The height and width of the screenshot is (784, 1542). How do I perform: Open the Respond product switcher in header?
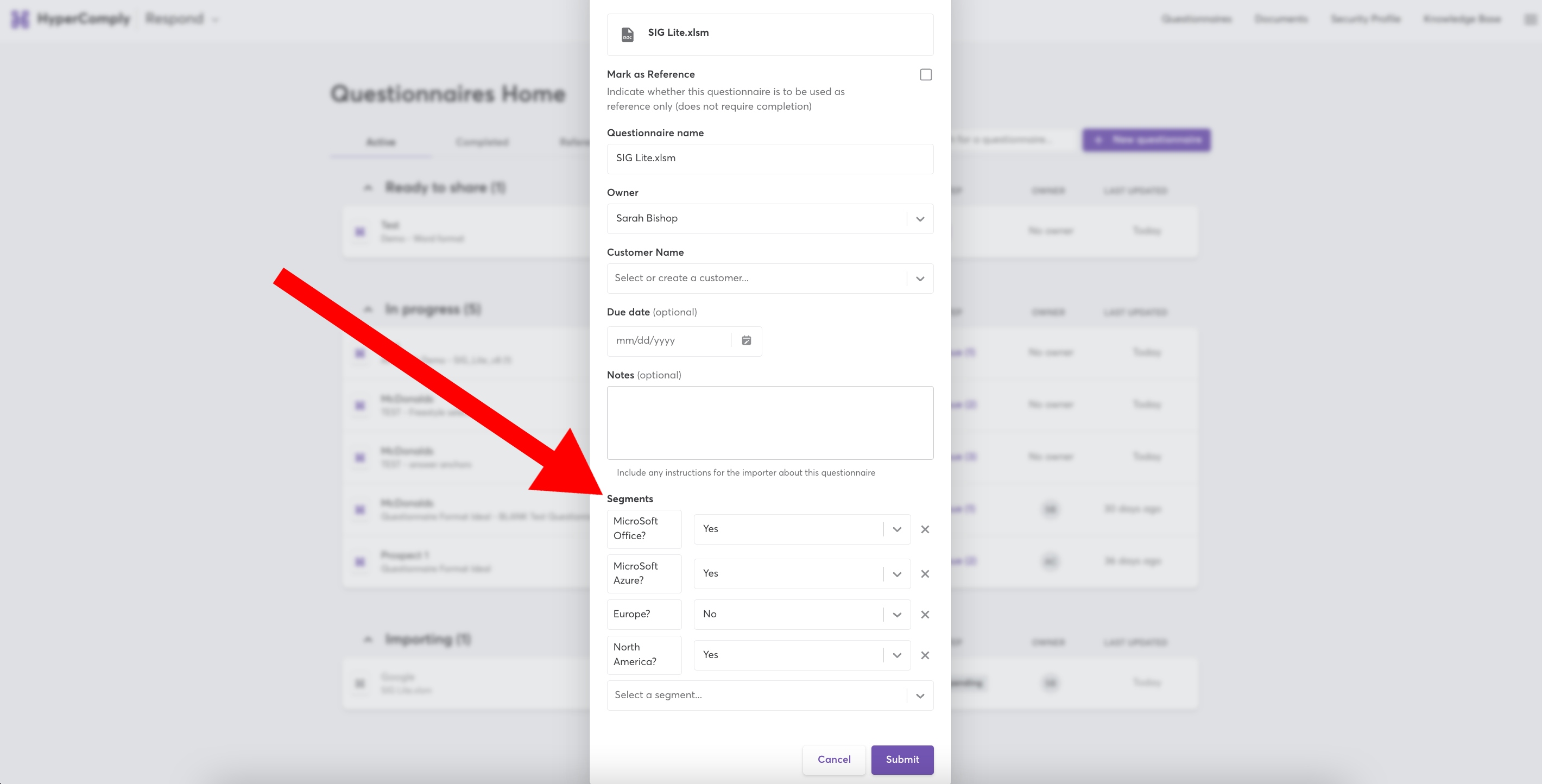coord(181,19)
